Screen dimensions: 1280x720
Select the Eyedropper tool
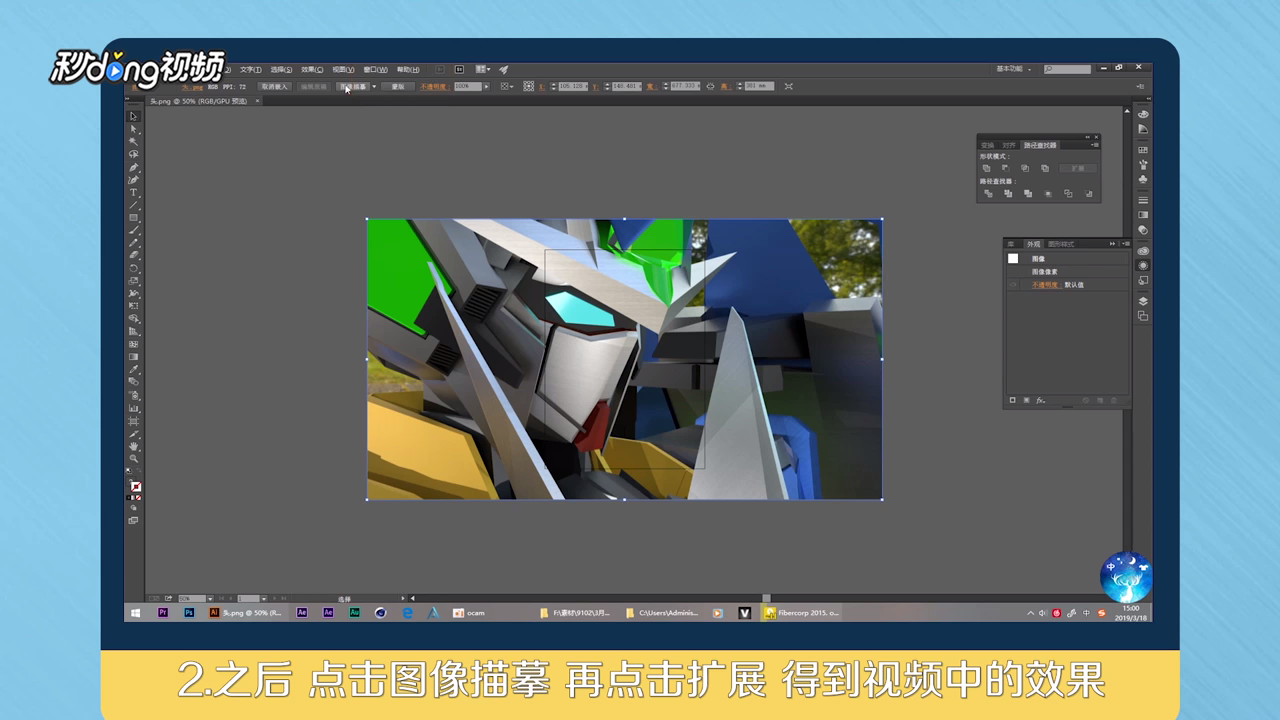[x=134, y=370]
